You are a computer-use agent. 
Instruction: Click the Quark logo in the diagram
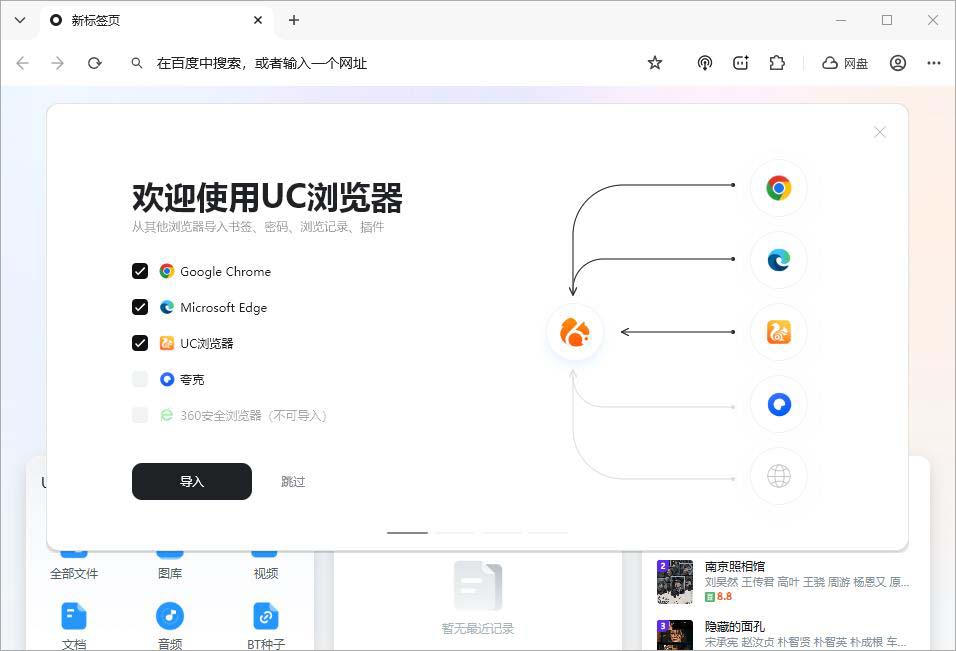(779, 404)
